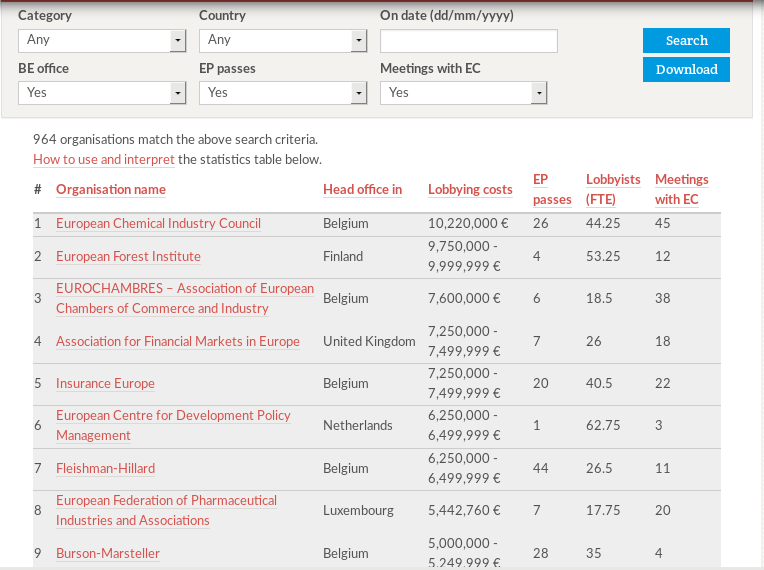
Task: Open the Country dropdown
Action: 283,41
